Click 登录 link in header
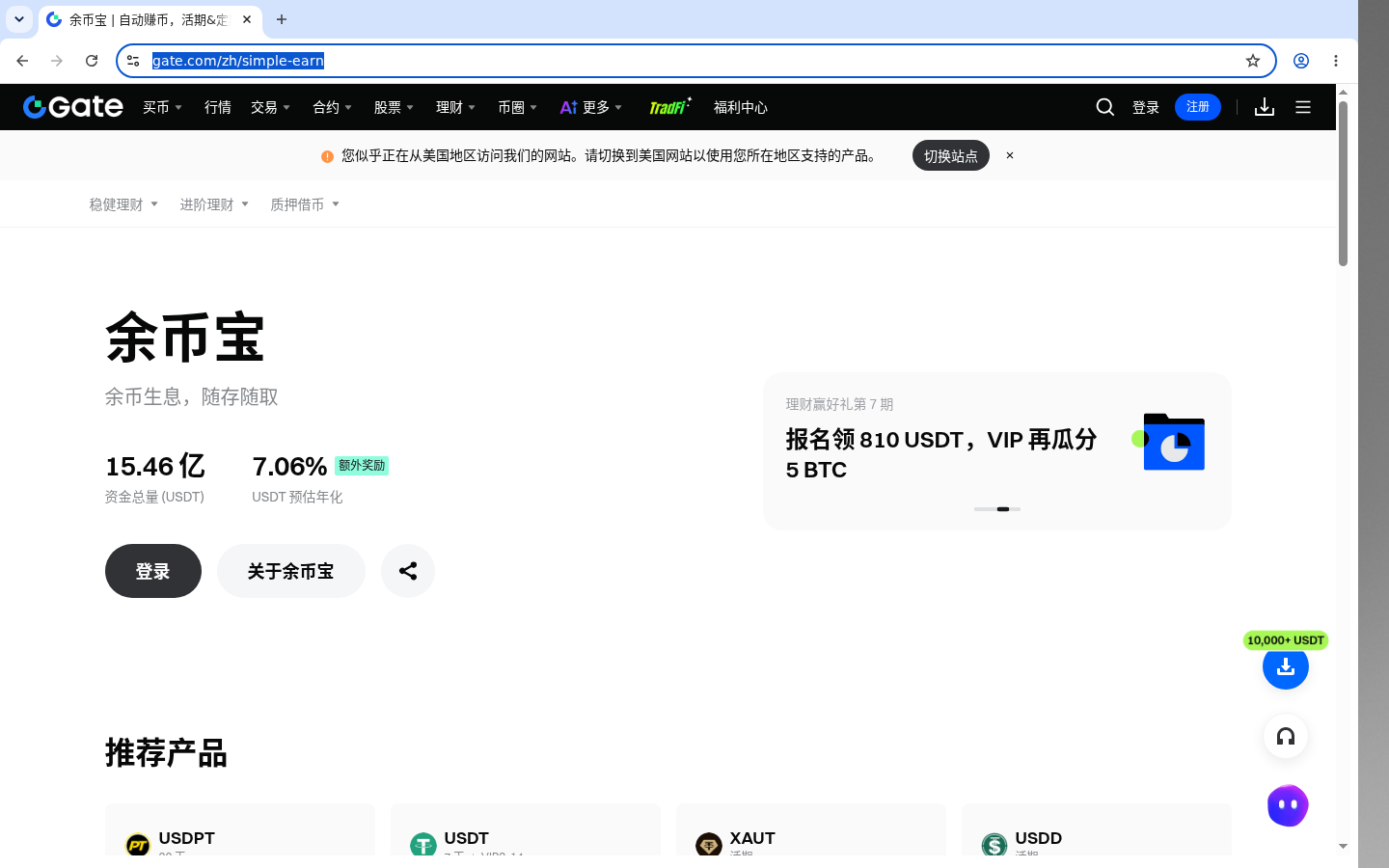The width and height of the screenshot is (1389, 868). 1146,107
